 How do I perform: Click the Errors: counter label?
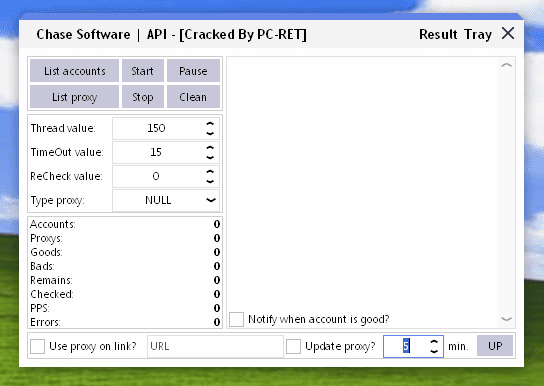[x=45, y=322]
